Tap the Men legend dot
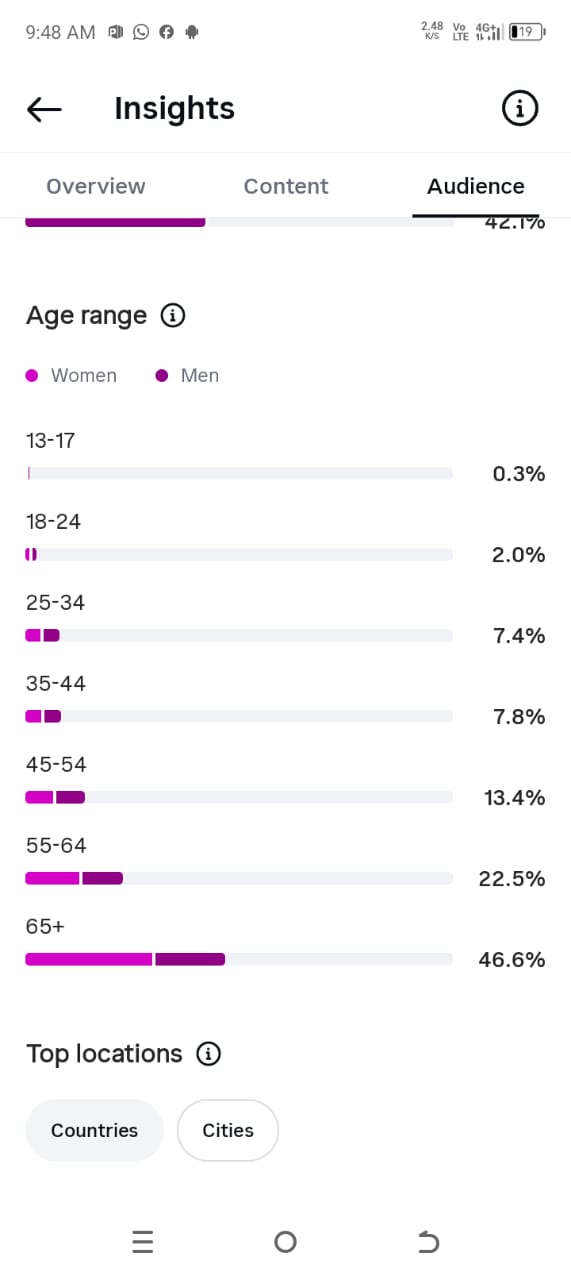571x1280 pixels. point(162,376)
